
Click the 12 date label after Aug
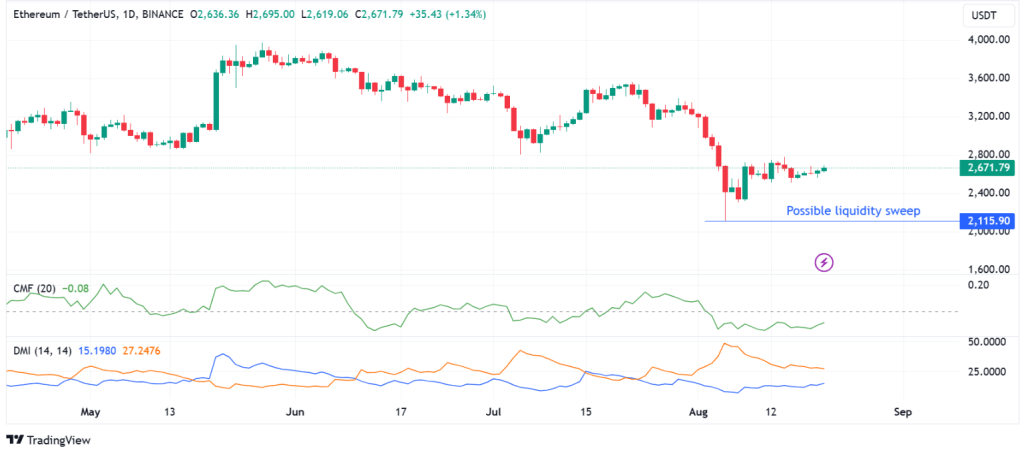tap(771, 412)
